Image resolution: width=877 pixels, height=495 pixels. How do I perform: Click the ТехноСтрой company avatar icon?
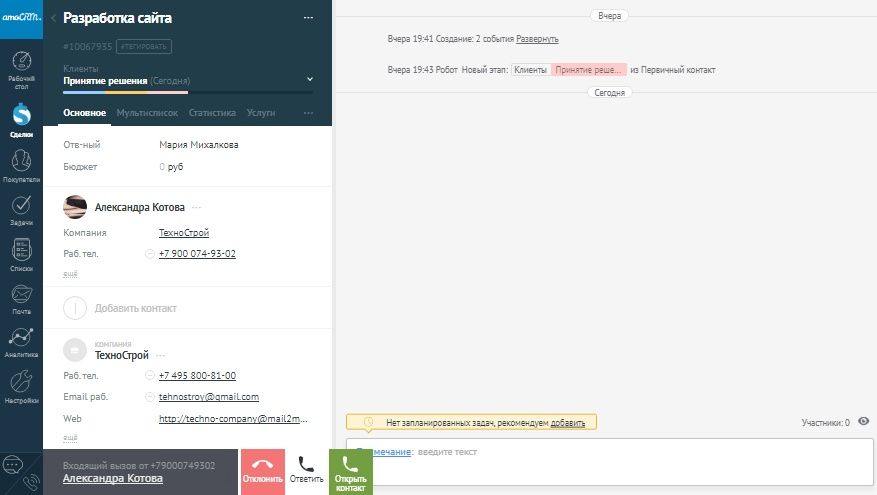click(x=75, y=350)
